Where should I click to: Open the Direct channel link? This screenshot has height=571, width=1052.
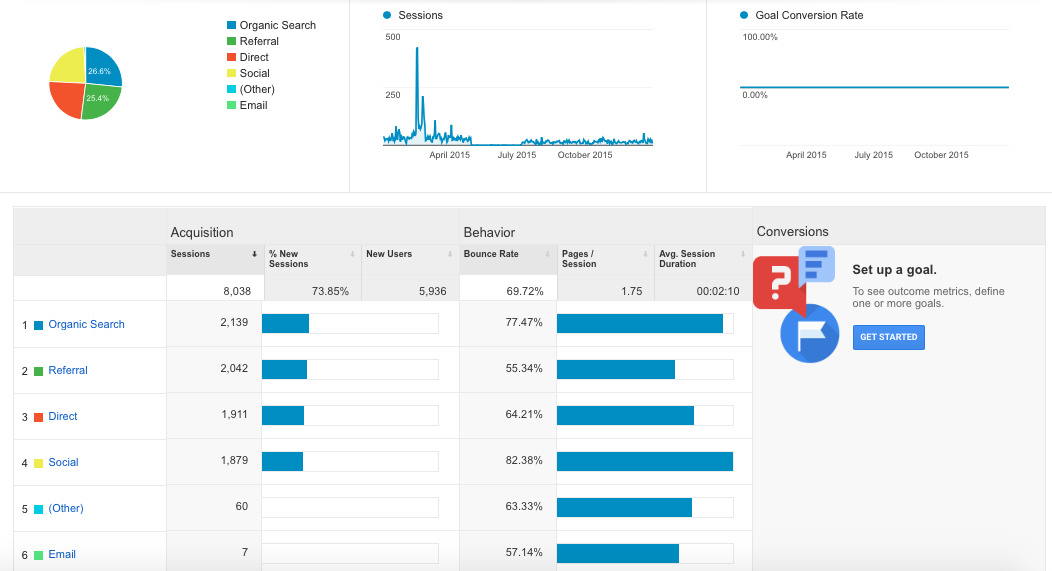pos(63,416)
